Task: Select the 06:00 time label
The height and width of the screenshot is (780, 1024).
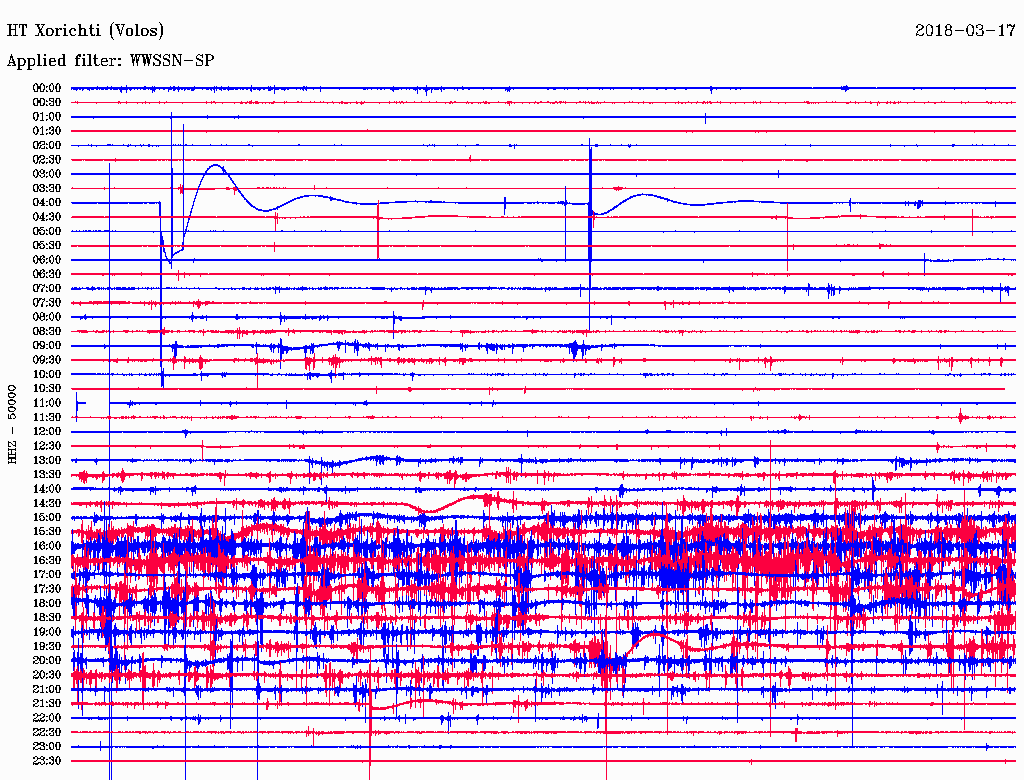Action: 47,260
